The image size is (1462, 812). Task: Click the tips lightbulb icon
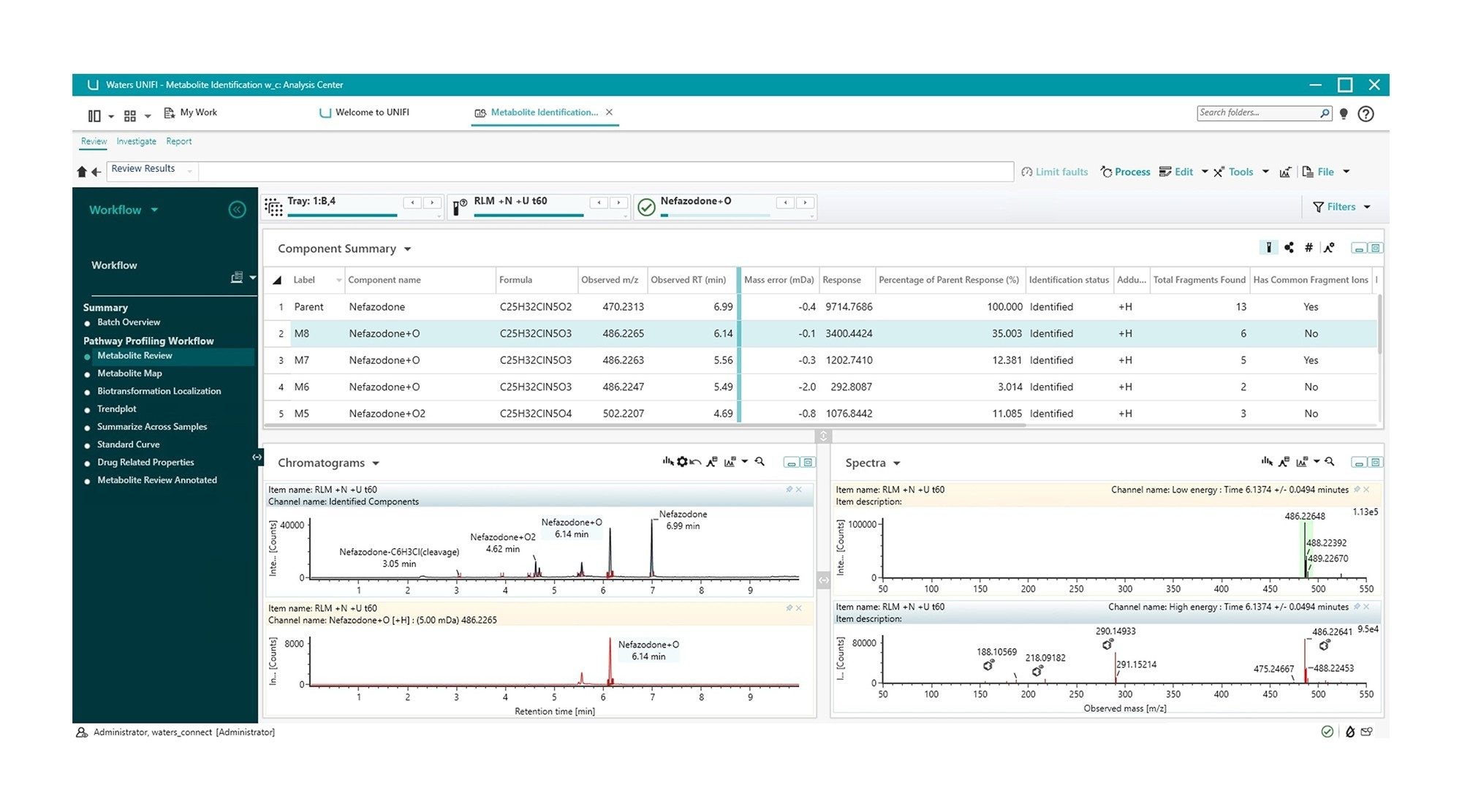1344,114
